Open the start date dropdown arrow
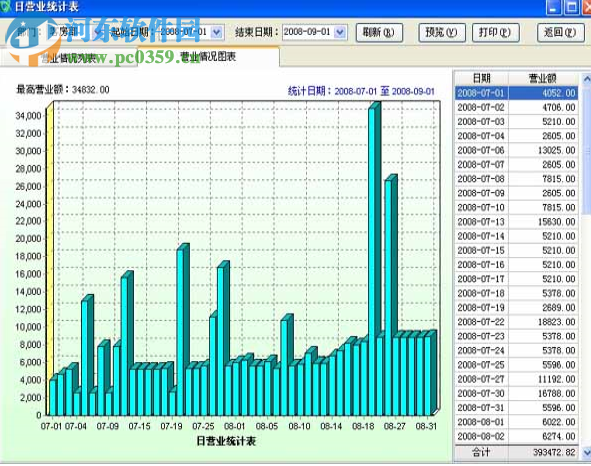Image resolution: width=591 pixels, height=466 pixels. (217, 32)
